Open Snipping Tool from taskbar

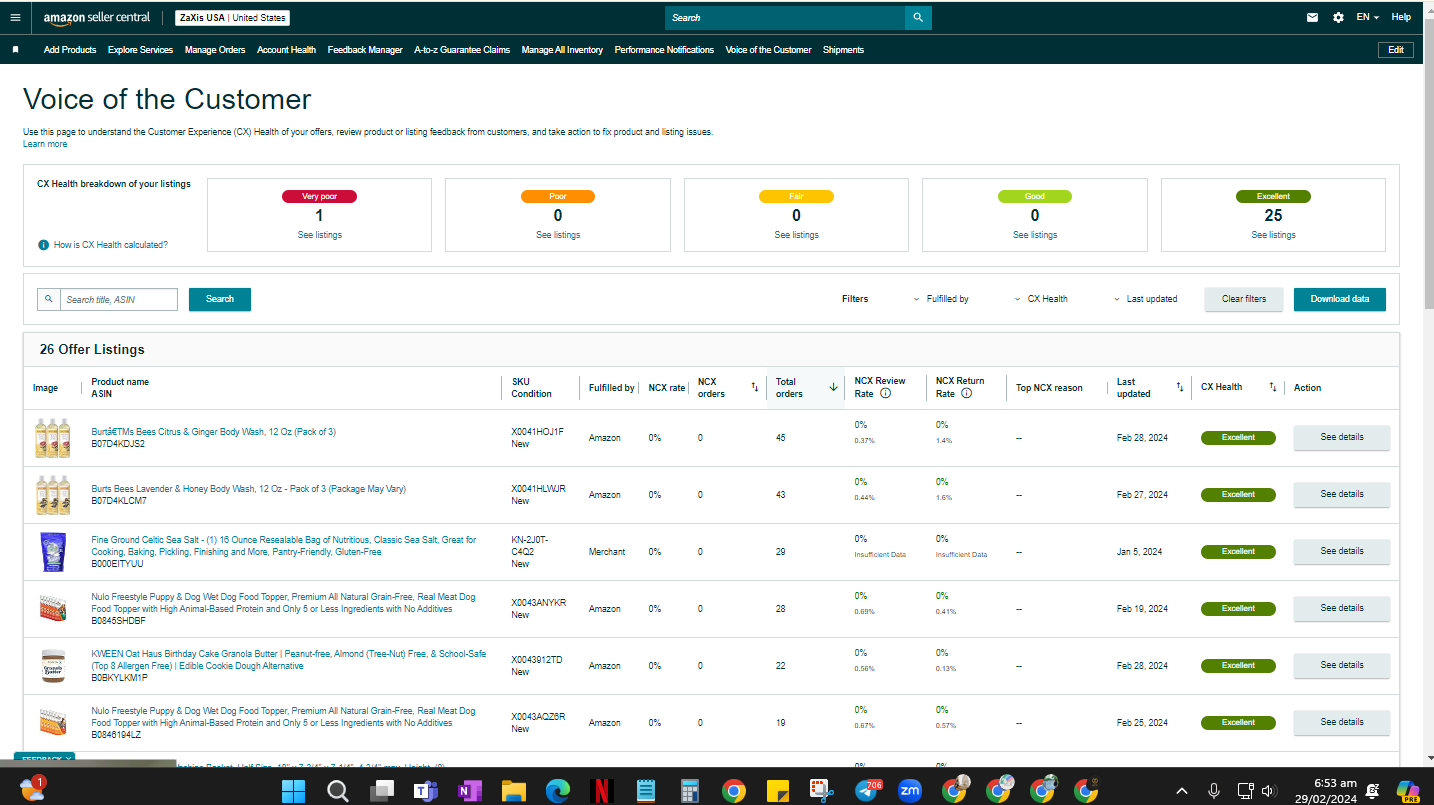point(822,791)
